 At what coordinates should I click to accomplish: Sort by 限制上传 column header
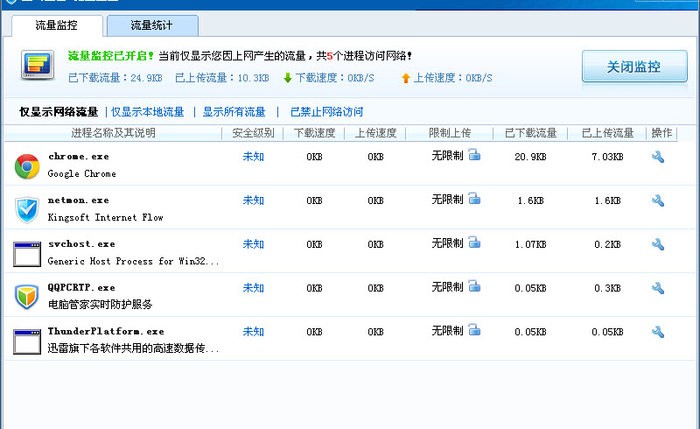pyautogui.click(x=450, y=133)
